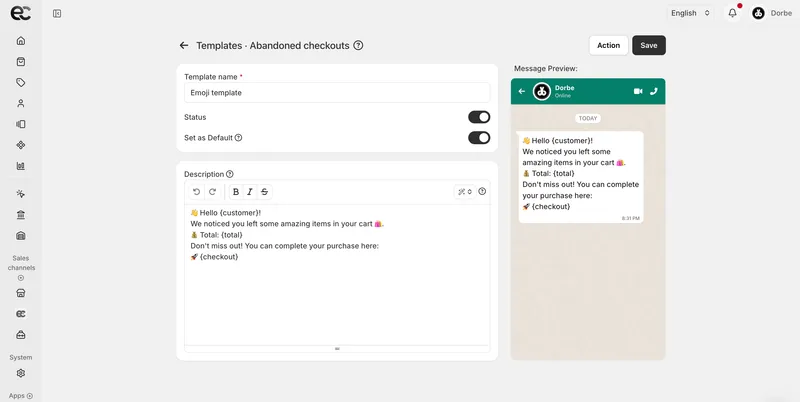Toggle italic formatting

pyautogui.click(x=250, y=192)
